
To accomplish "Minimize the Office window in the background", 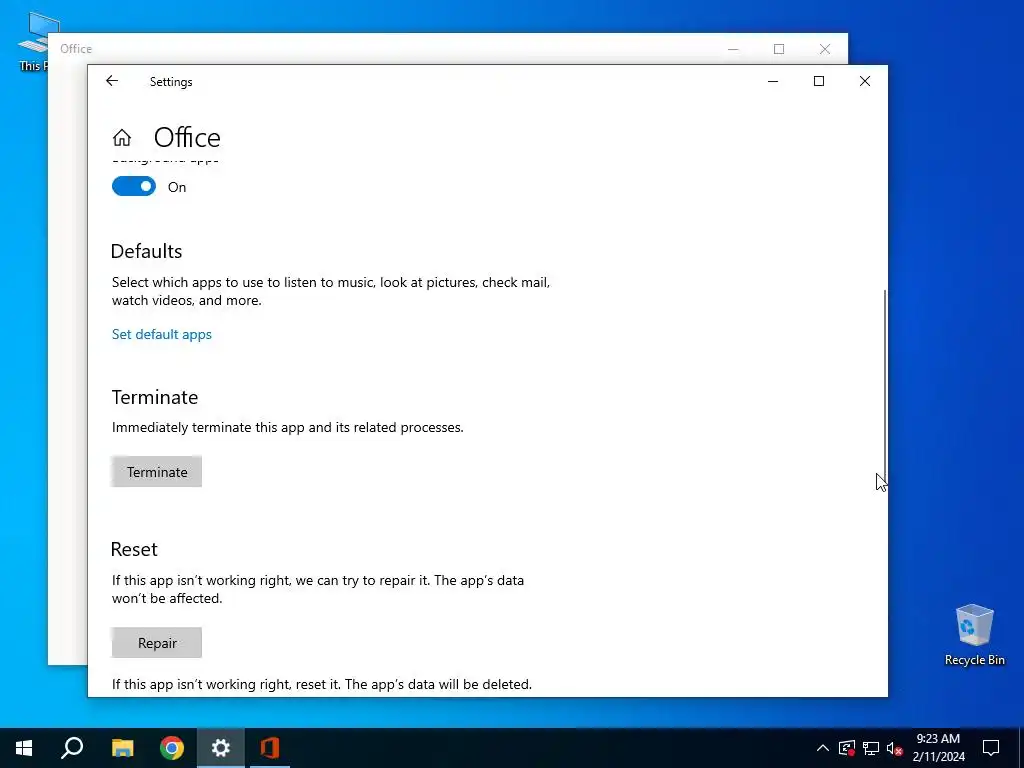I will coord(733,49).
